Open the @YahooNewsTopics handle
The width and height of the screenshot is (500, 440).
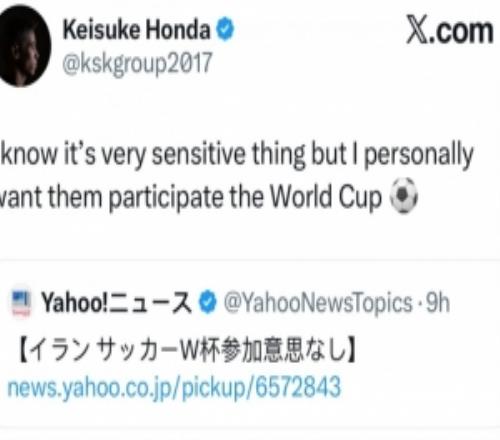coord(318,303)
